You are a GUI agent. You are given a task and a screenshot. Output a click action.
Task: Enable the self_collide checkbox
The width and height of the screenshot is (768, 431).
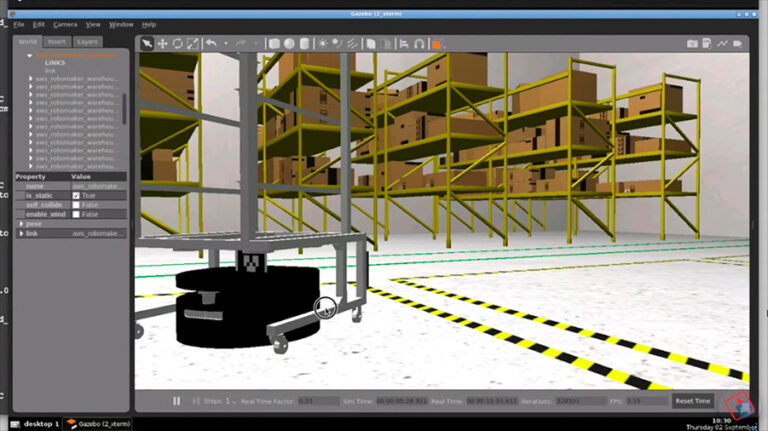76,205
